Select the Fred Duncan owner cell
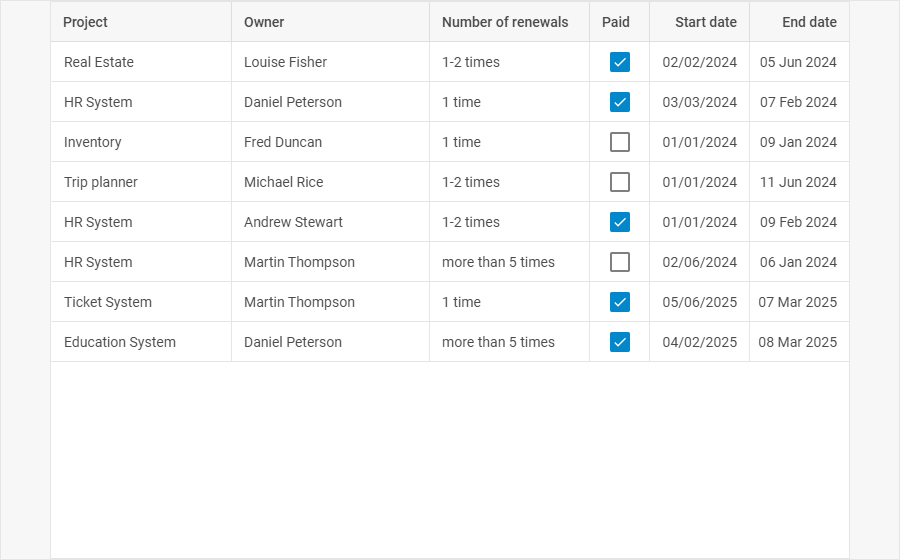The height and width of the screenshot is (560, 901). [x=330, y=142]
